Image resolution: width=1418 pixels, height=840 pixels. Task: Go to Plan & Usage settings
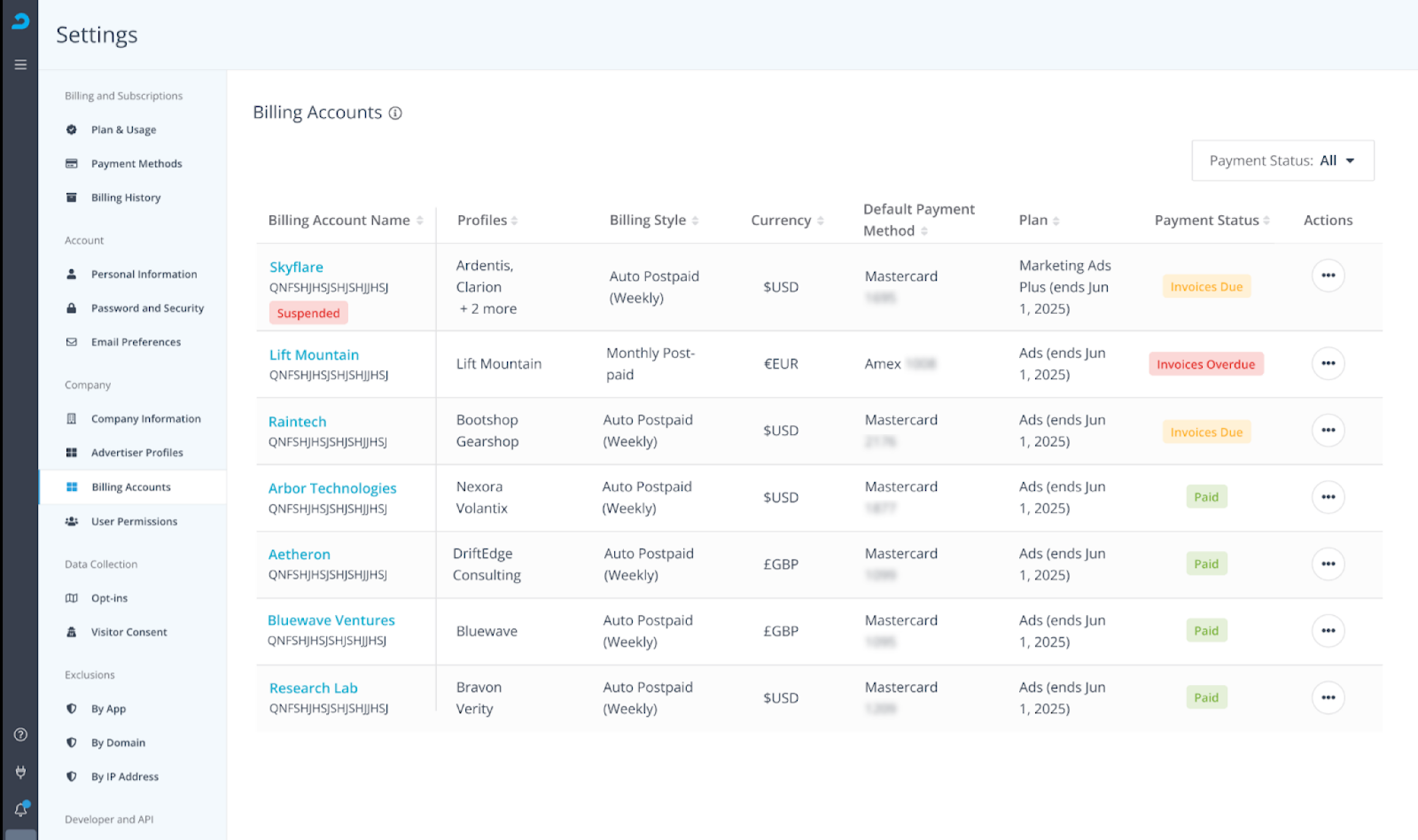coord(123,130)
